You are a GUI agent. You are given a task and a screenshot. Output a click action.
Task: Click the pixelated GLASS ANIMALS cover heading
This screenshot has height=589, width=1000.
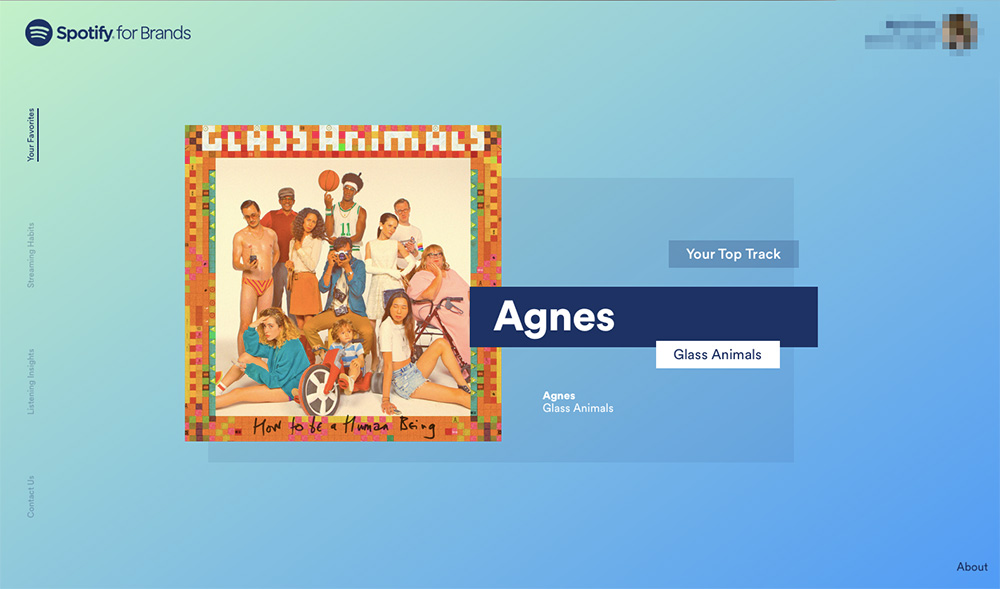[x=343, y=139]
